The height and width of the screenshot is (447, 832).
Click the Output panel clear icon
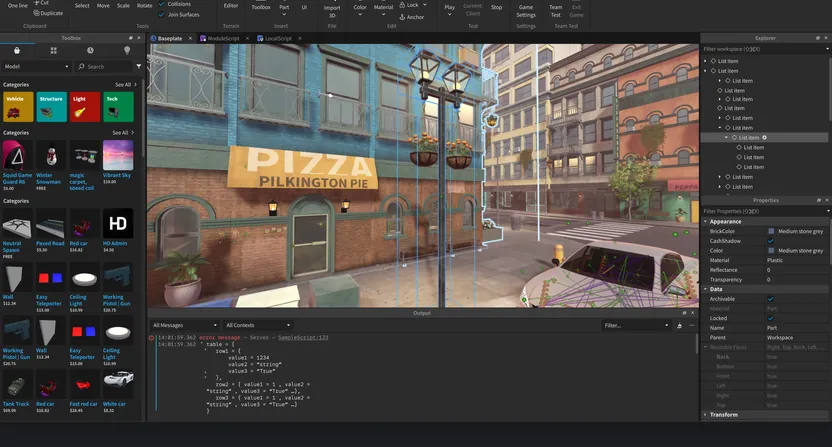(x=679, y=325)
